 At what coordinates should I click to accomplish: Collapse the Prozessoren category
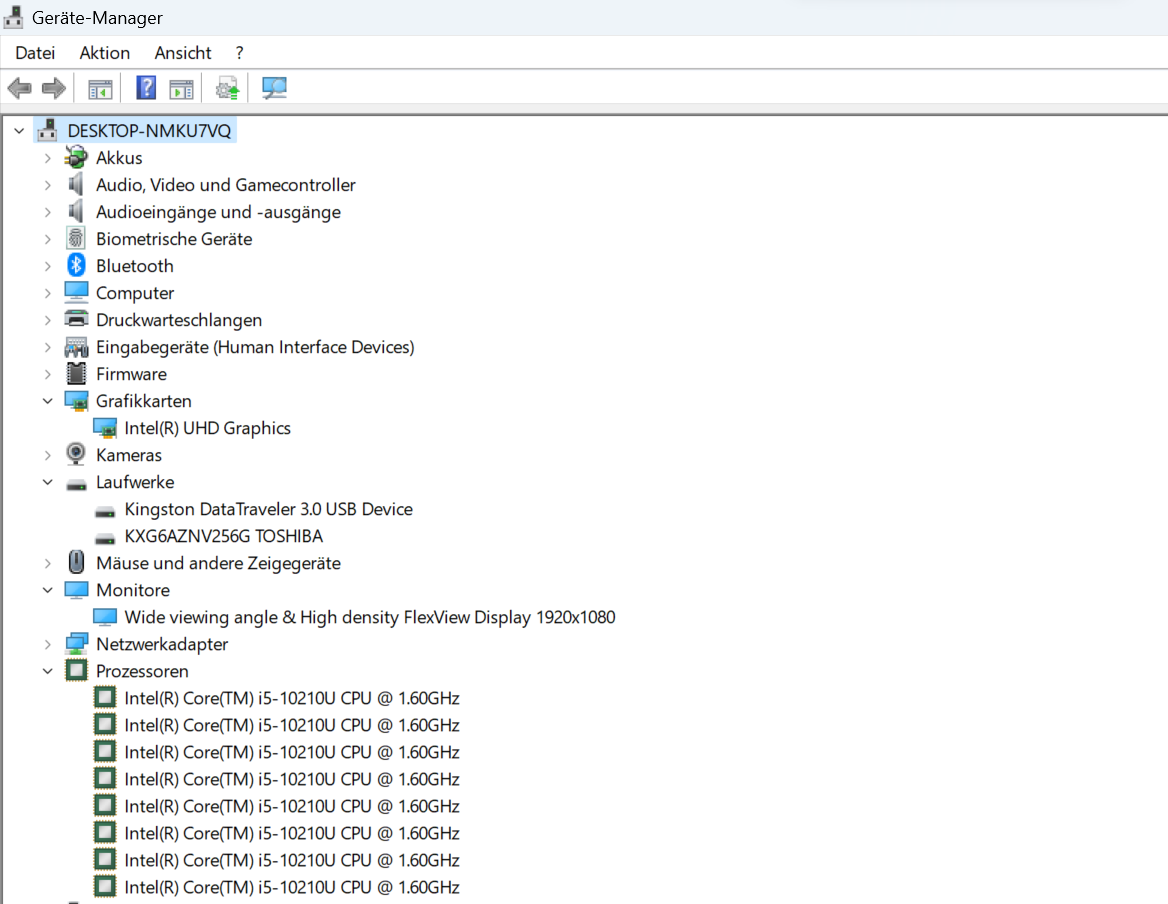(48, 671)
